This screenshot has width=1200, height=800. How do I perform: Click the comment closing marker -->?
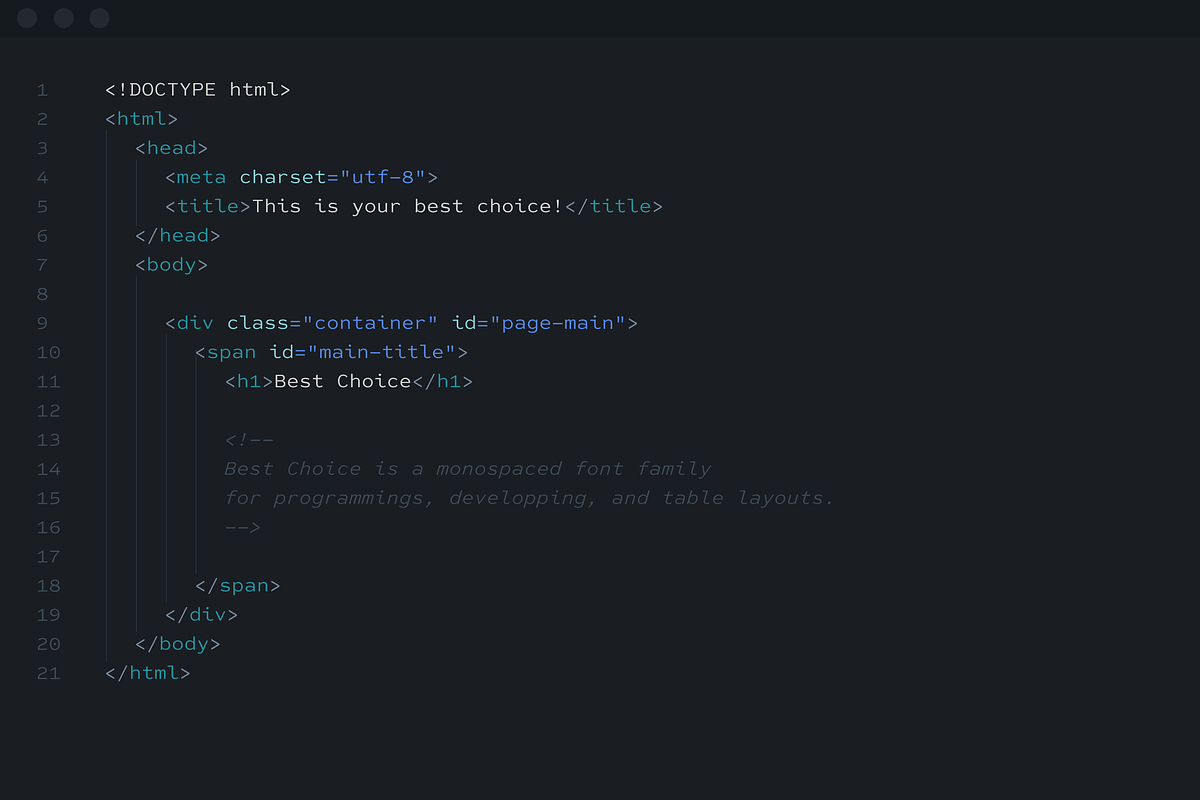click(x=243, y=527)
